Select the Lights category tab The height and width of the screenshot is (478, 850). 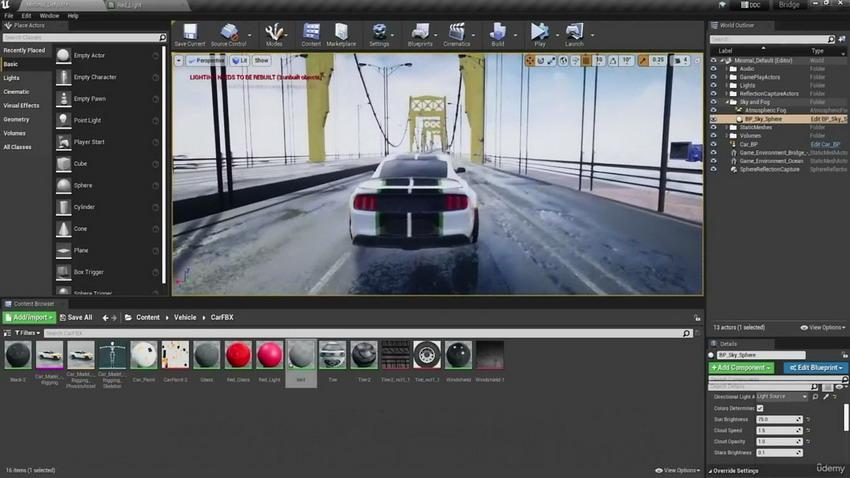pos(11,78)
